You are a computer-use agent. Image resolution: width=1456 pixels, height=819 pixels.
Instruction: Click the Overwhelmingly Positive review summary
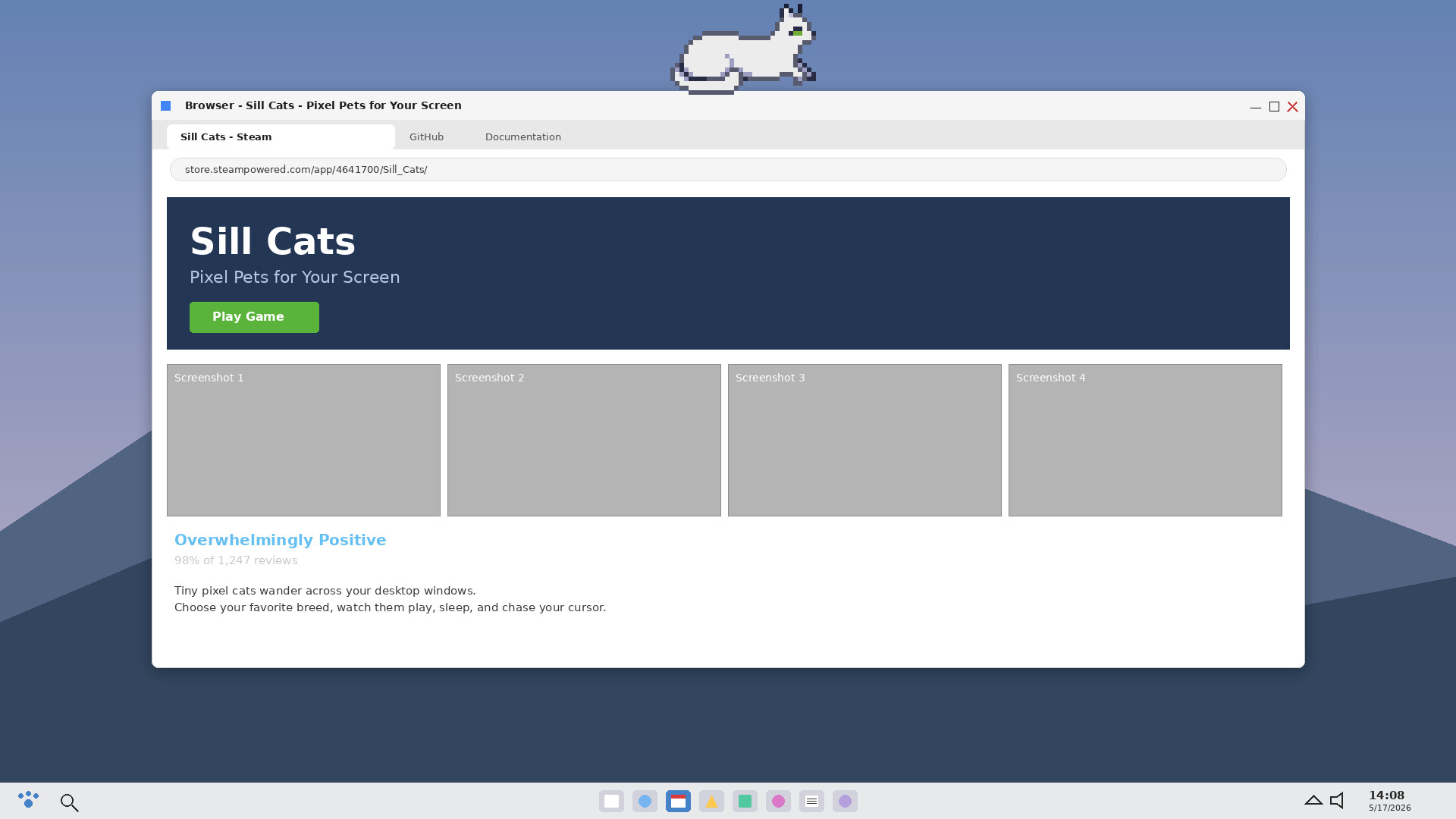tap(280, 540)
